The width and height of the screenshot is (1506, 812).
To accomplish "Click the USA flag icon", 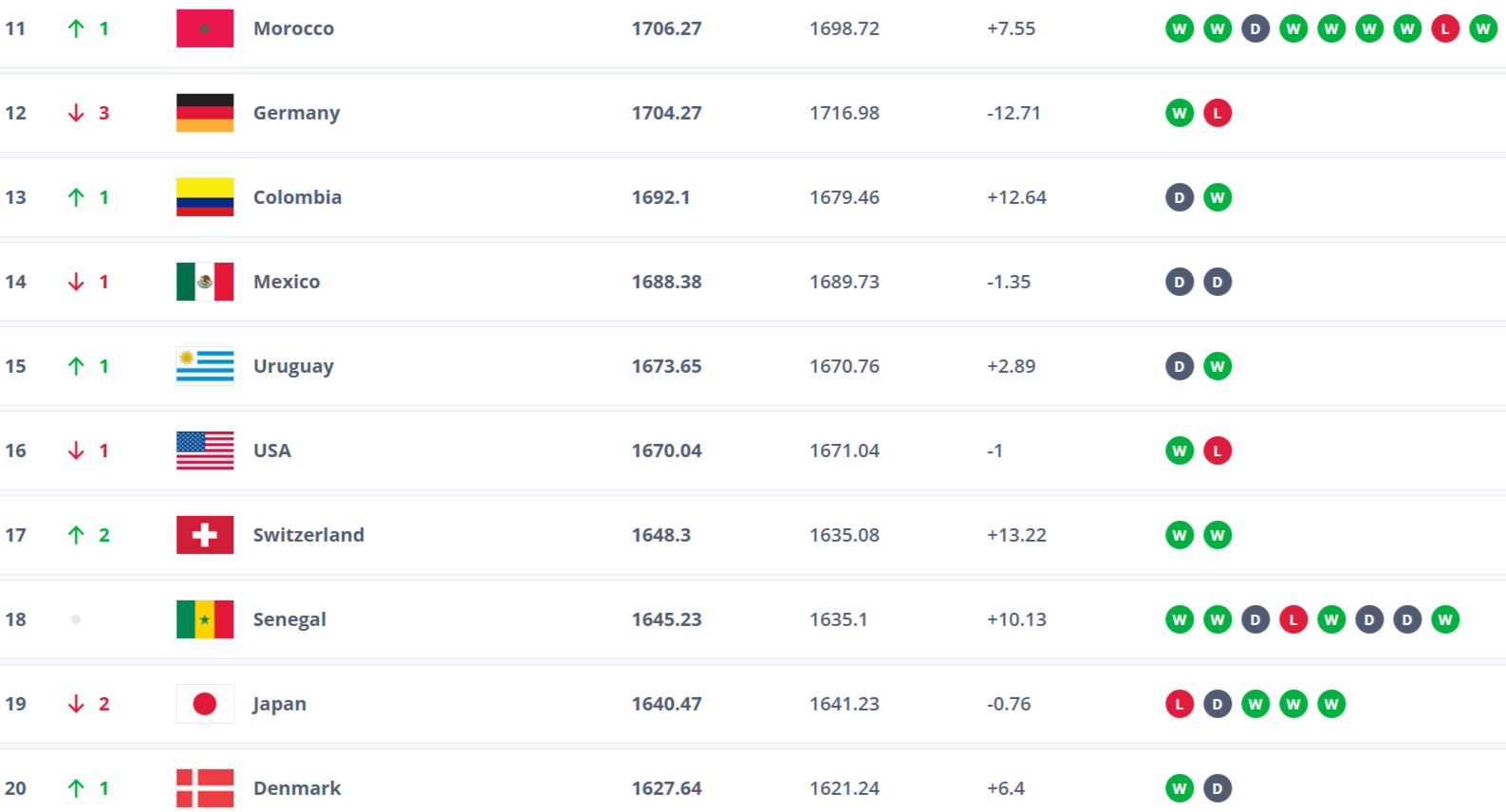I will pyautogui.click(x=205, y=451).
